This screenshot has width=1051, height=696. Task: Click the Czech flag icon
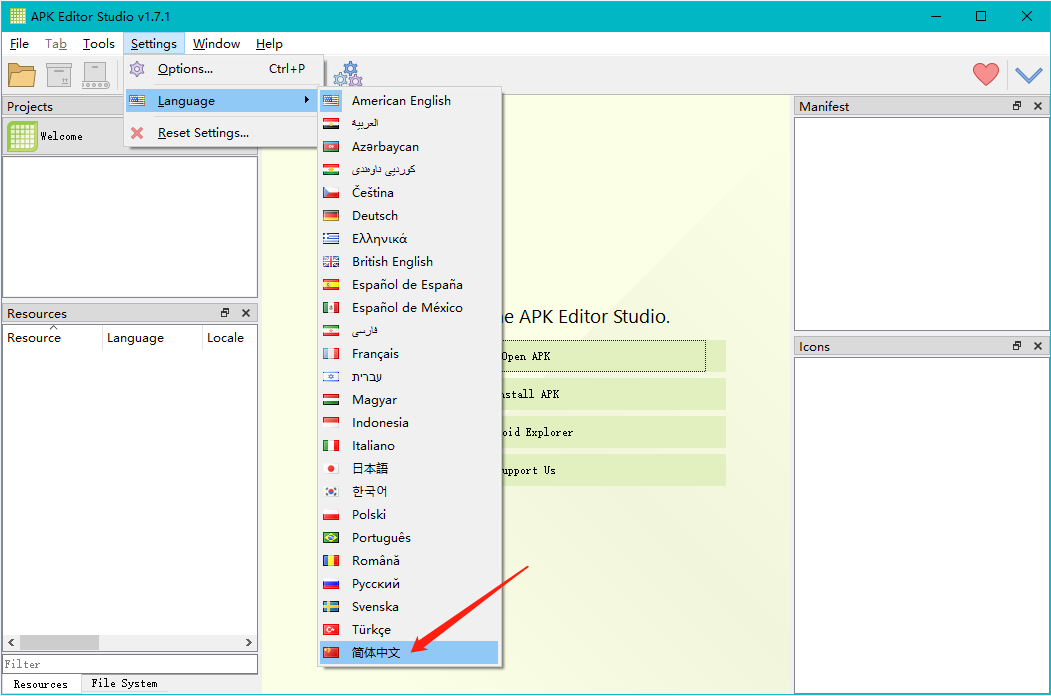331,192
